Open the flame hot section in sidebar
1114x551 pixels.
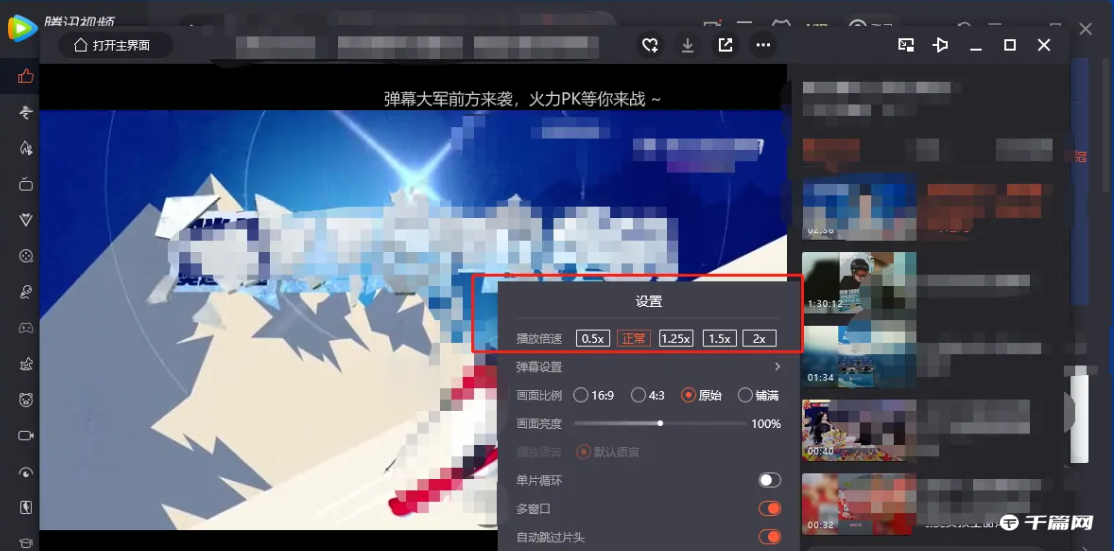[26, 148]
